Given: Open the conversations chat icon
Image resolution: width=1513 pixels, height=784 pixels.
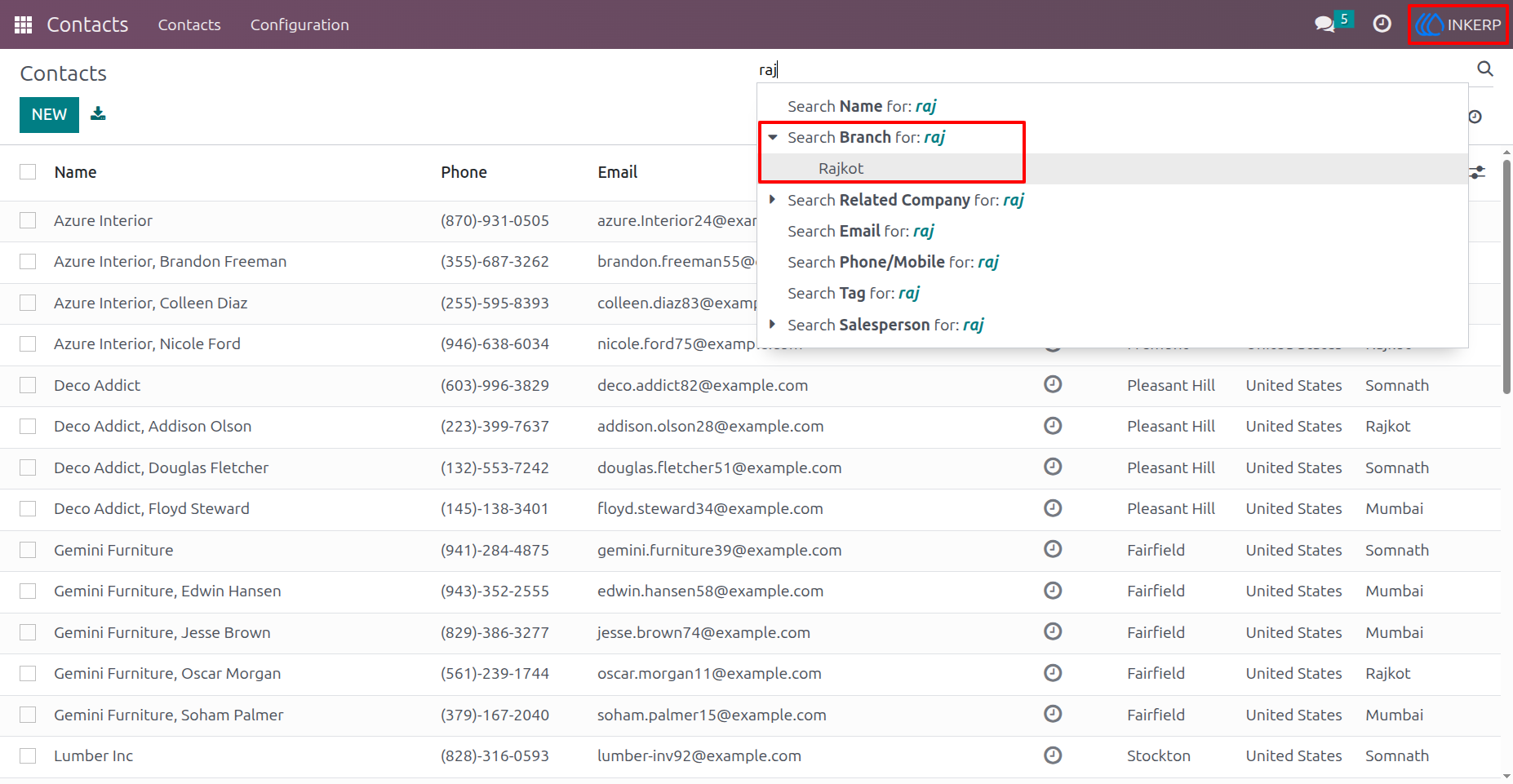Looking at the screenshot, I should (1324, 24).
